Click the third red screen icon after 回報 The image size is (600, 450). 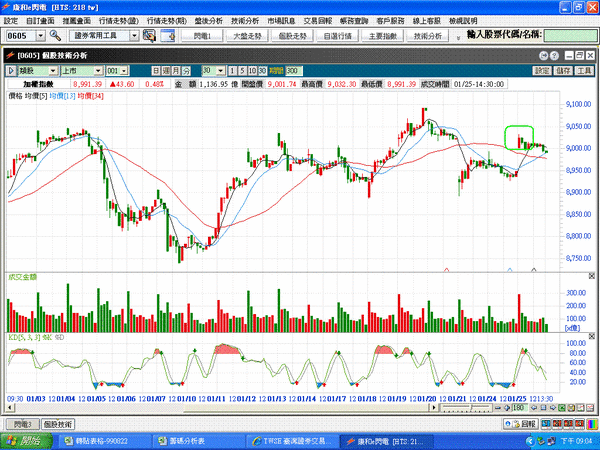(x=579, y=424)
